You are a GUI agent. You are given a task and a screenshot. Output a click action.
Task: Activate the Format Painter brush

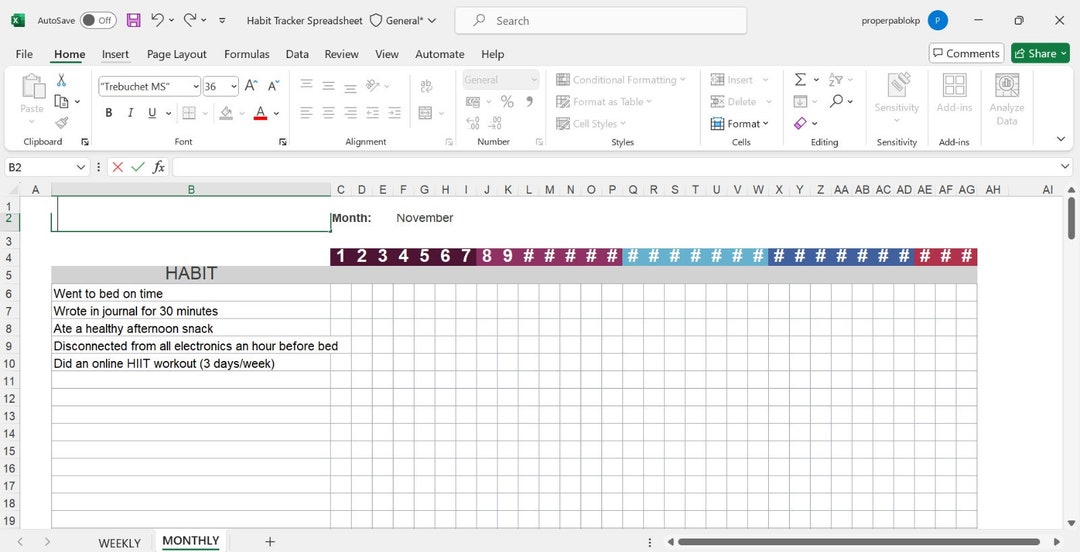[61, 123]
